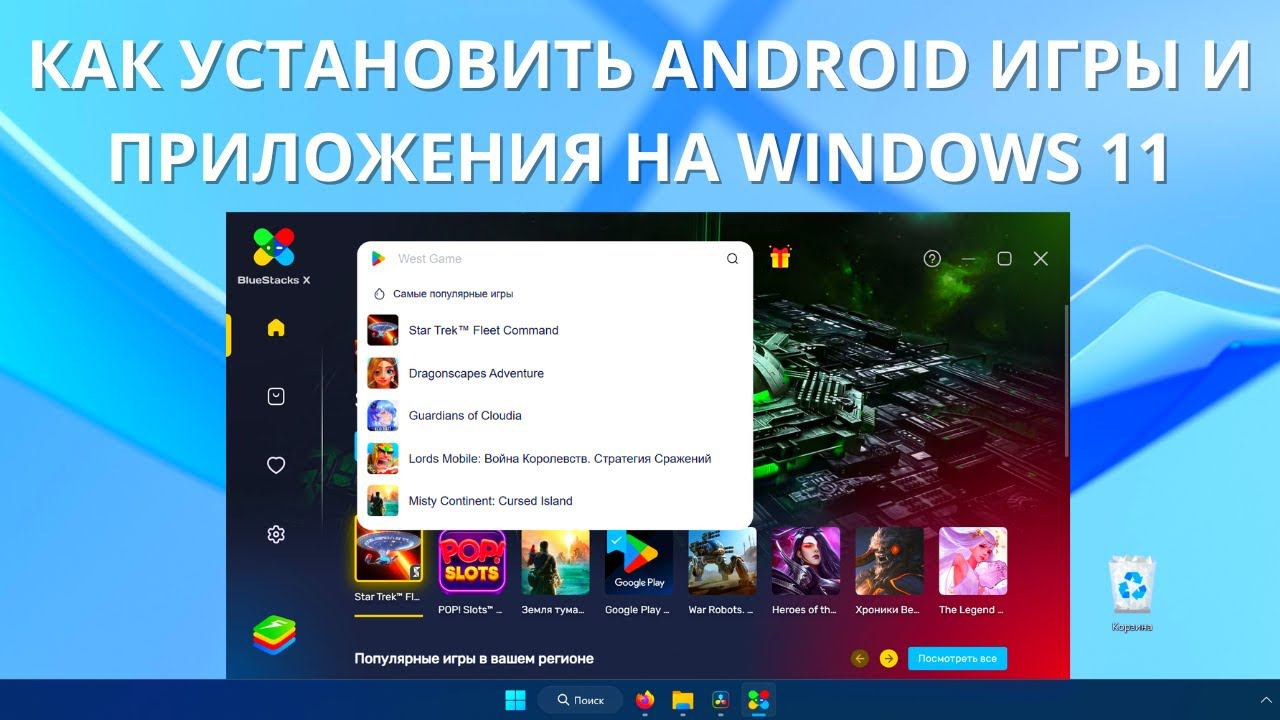The width and height of the screenshot is (1280, 720).
Task: Open the Favorites heart icon in sidebar
Action: click(x=276, y=465)
